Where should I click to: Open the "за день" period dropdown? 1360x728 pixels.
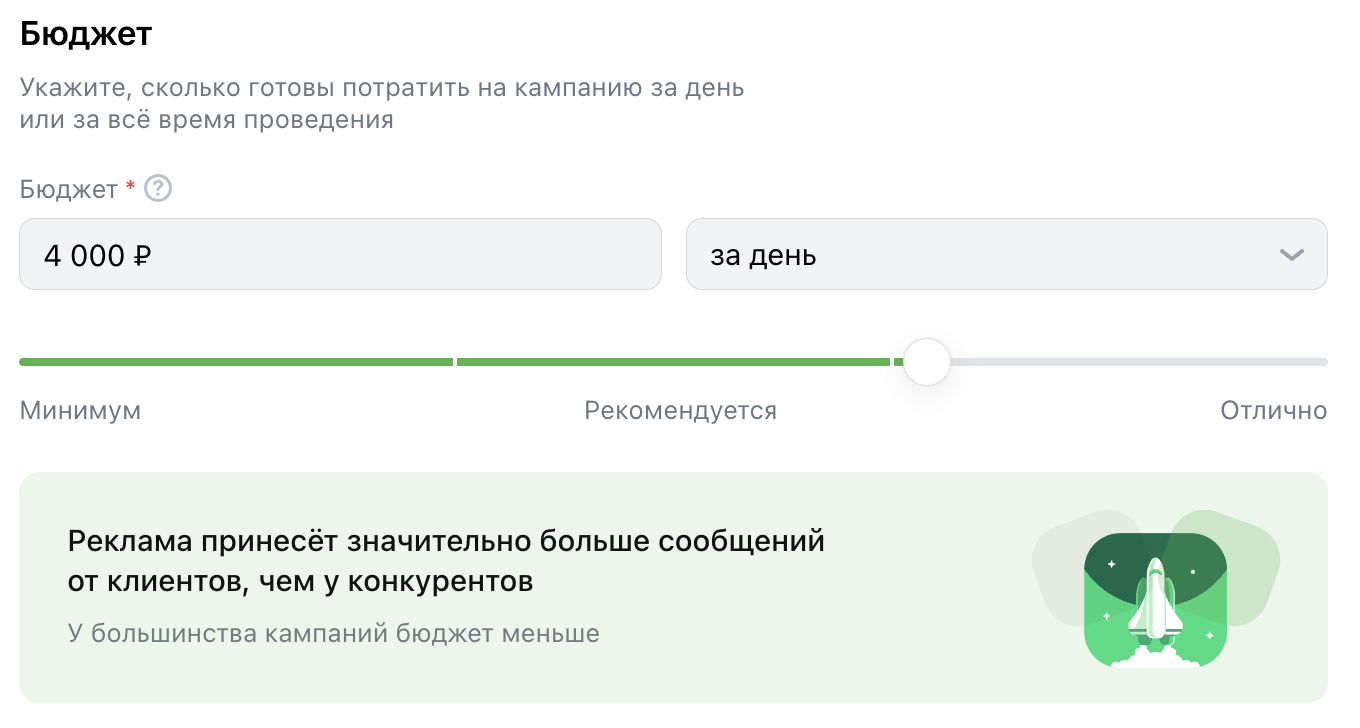click(x=1006, y=255)
